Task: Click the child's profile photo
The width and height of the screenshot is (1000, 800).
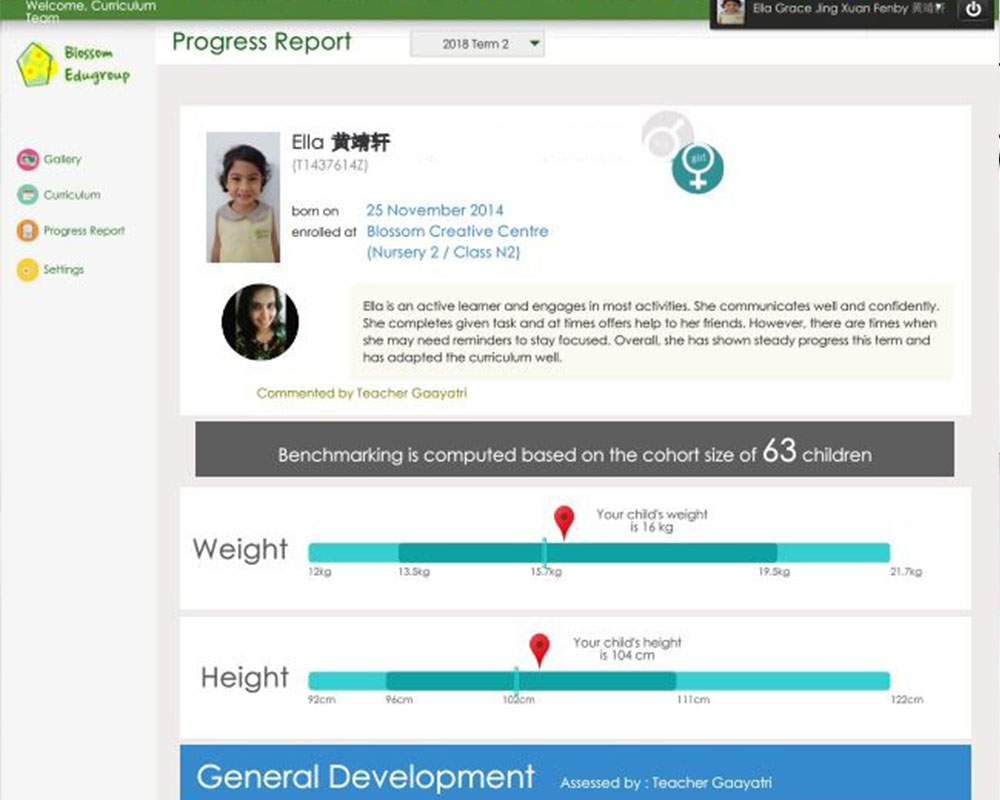Action: [x=243, y=197]
